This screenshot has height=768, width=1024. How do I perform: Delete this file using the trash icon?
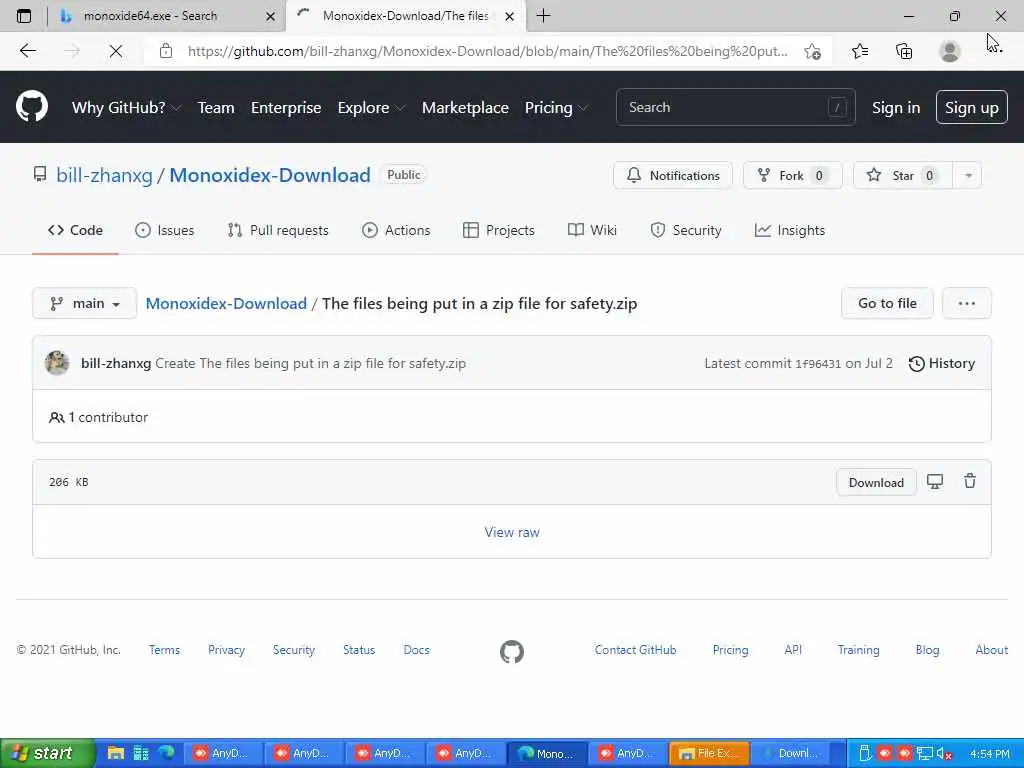pyautogui.click(x=970, y=481)
